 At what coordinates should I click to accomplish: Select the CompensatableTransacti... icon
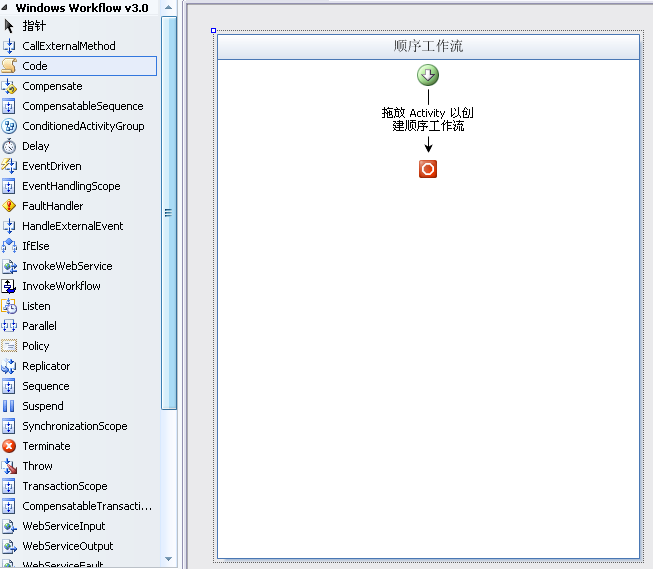click(9, 506)
